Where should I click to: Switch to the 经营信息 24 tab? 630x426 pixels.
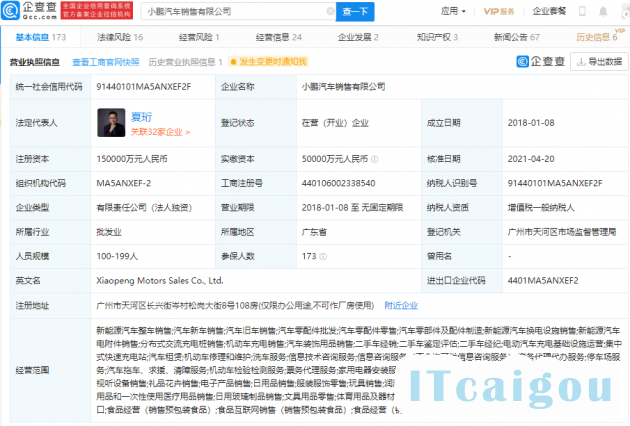(278, 37)
